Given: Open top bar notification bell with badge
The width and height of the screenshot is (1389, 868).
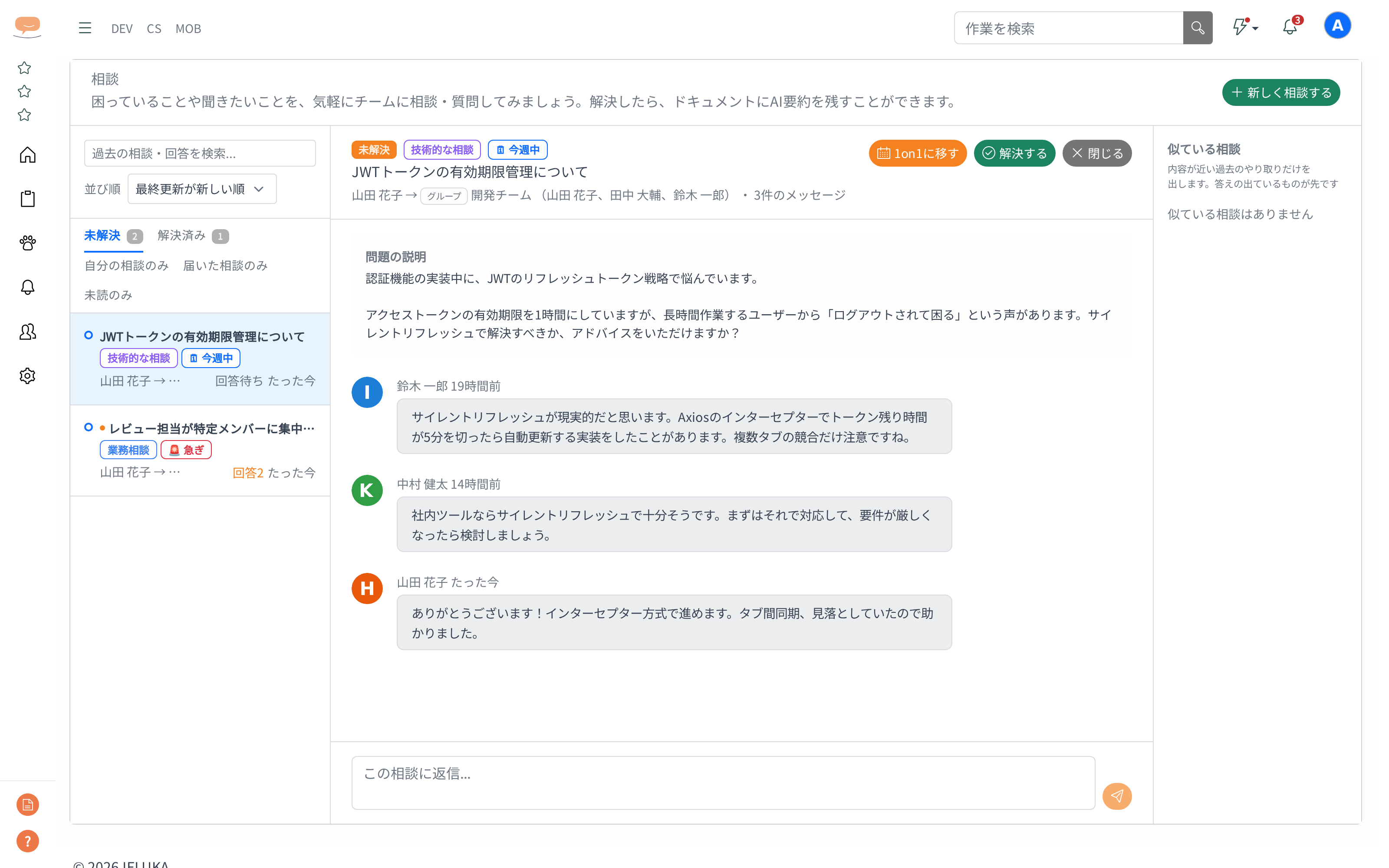Looking at the screenshot, I should point(1291,26).
